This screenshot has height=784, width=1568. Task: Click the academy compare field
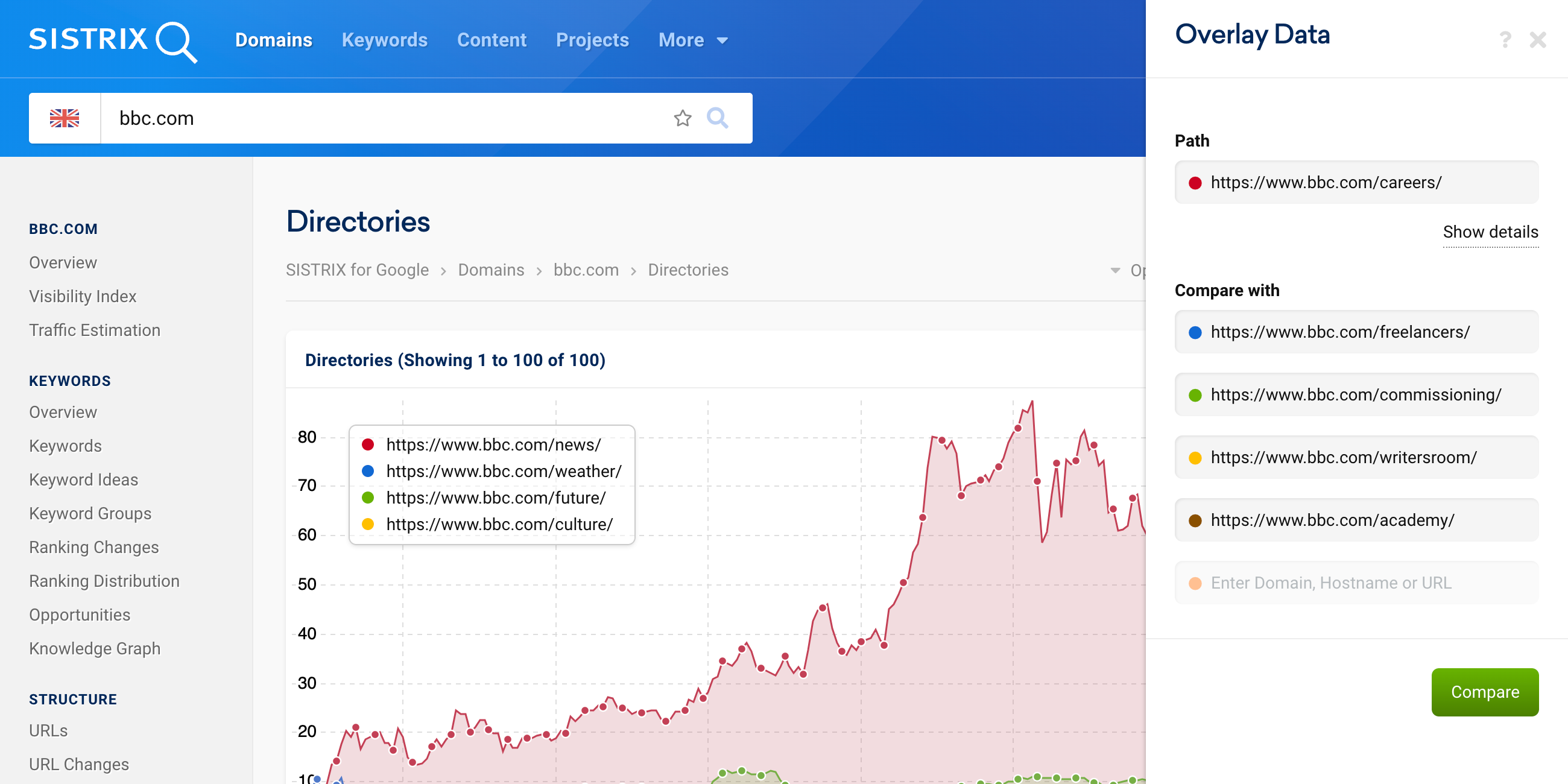[1356, 520]
